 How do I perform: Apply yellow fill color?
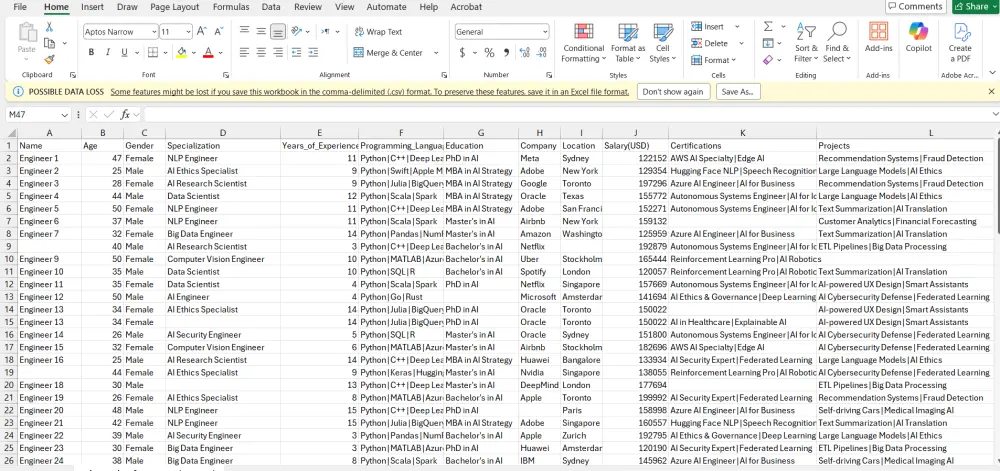pyautogui.click(x=181, y=52)
